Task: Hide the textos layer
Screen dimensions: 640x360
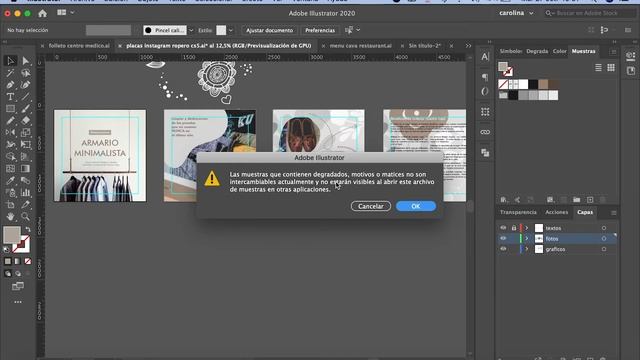Action: point(503,228)
